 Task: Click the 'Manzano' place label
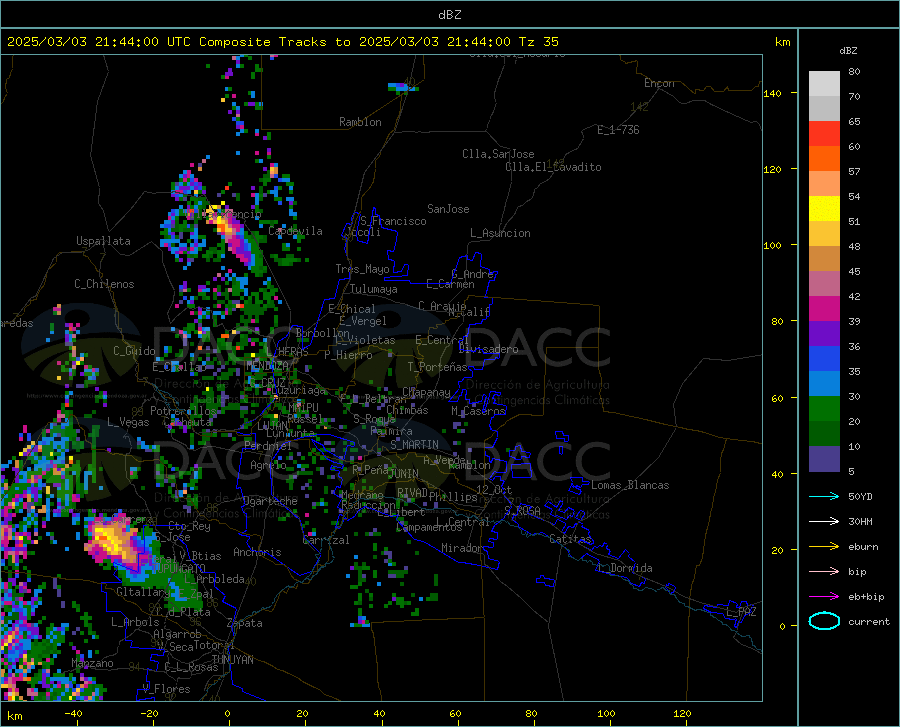point(92,663)
